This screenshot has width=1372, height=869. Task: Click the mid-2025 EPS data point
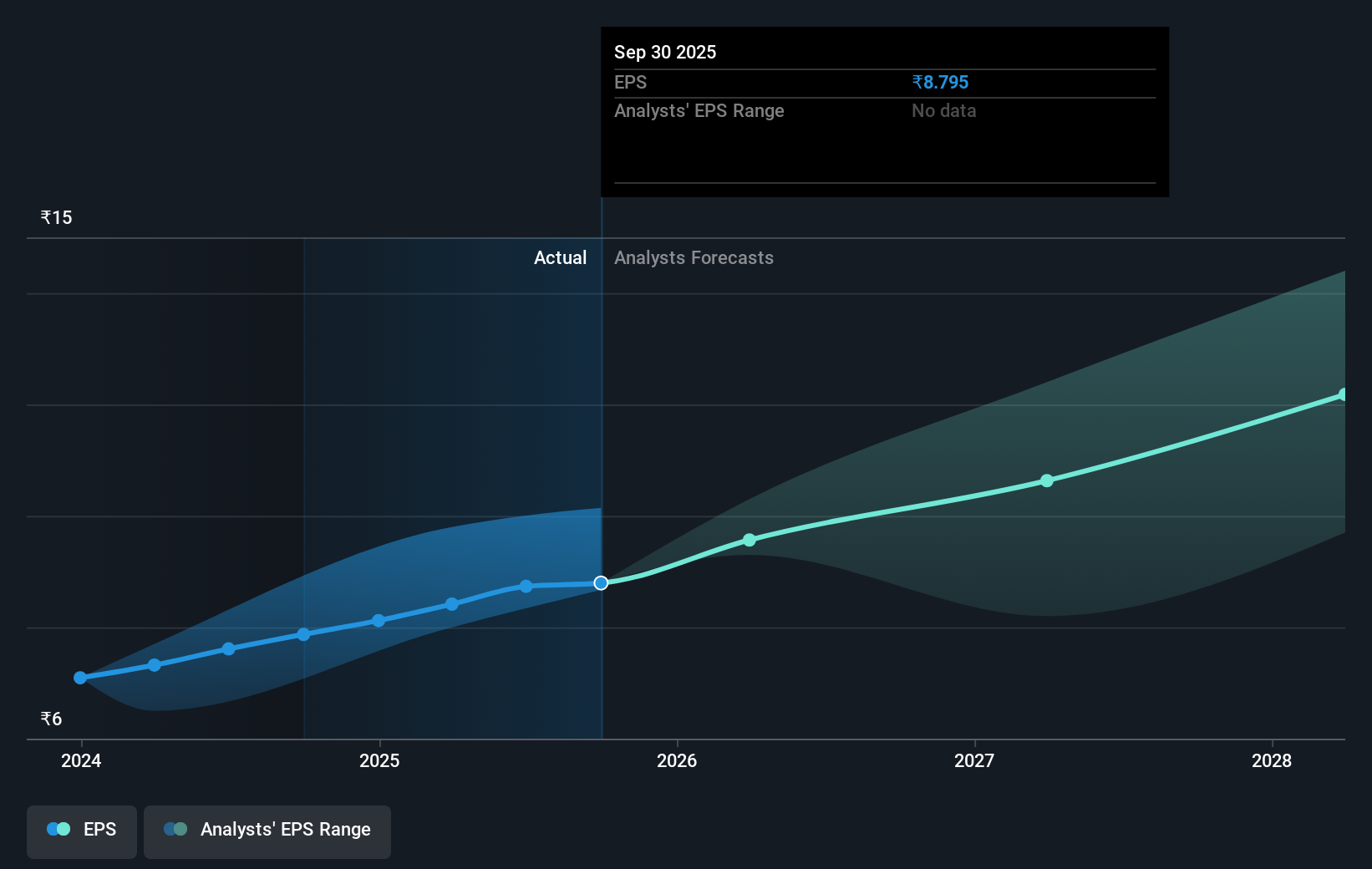pyautogui.click(x=452, y=604)
